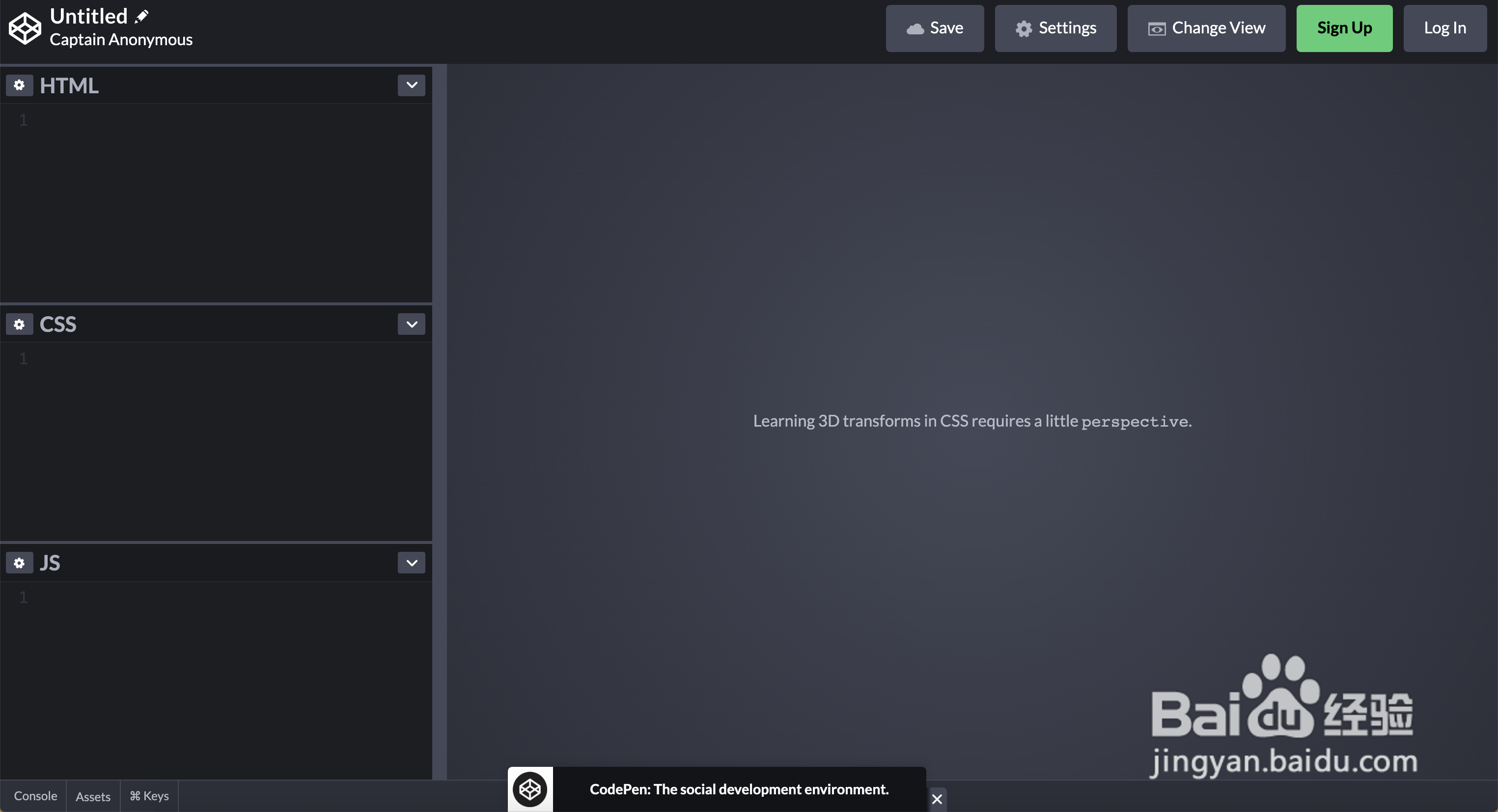Click the JS panel settings gear icon
The width and height of the screenshot is (1498, 812).
tap(19, 562)
